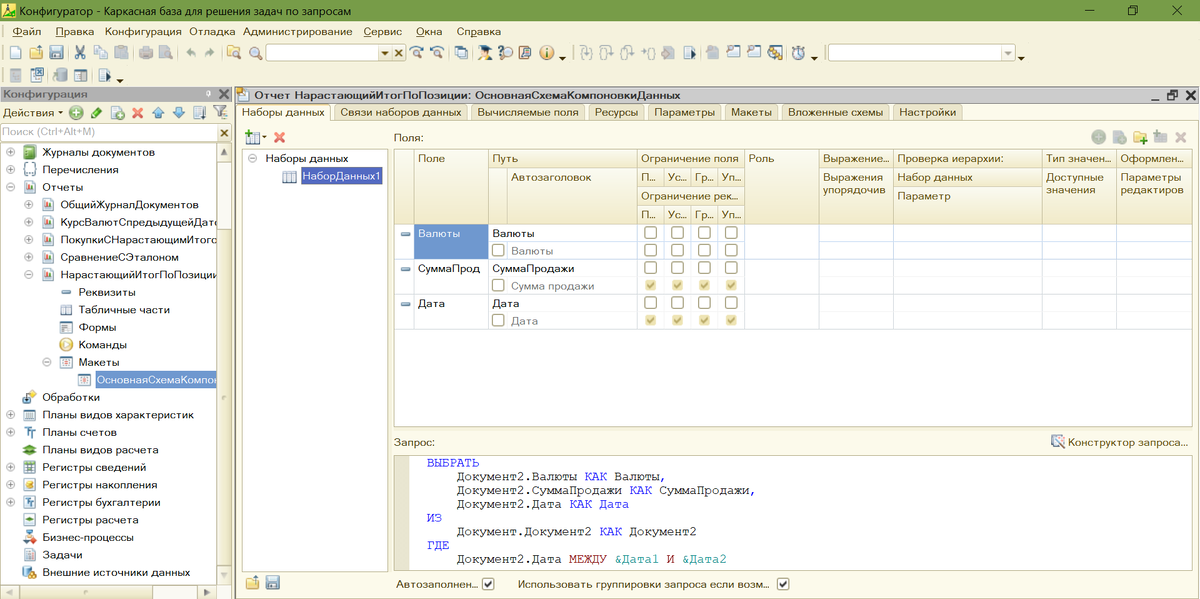Viewport: 1200px width, 599px height.
Task: Click the Cut scissors icon
Action: (x=80, y=53)
